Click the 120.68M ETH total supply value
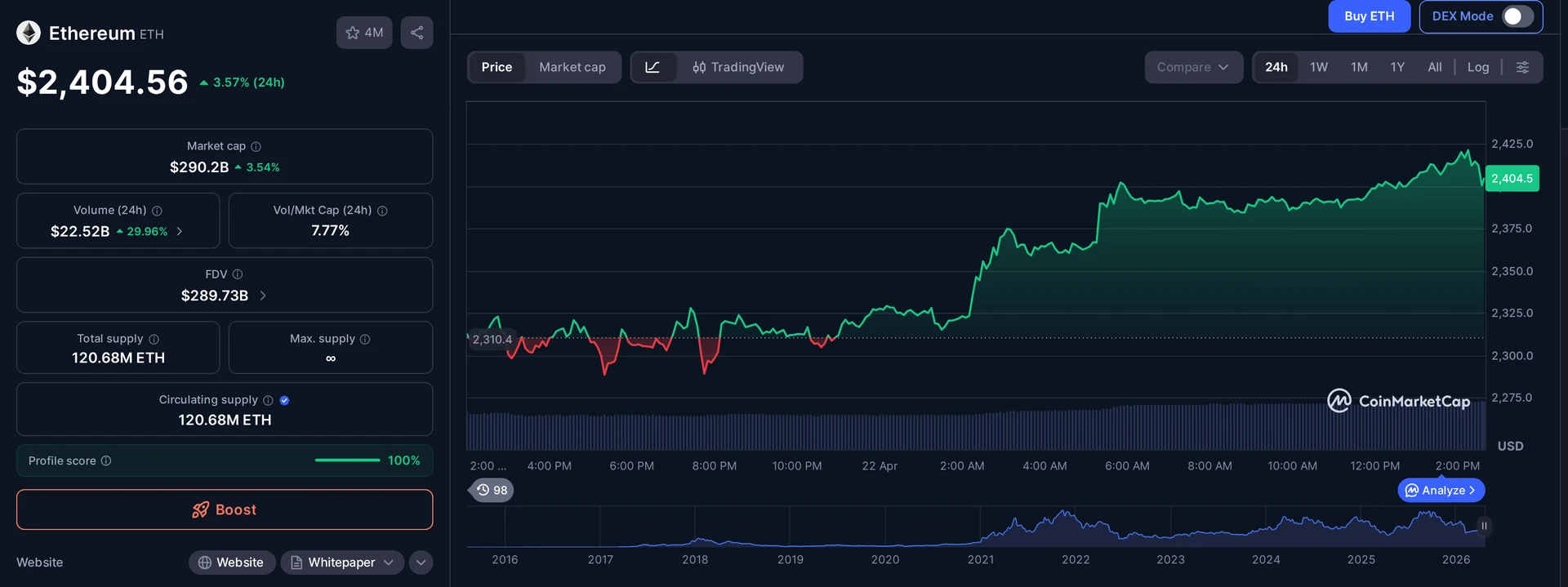The width and height of the screenshot is (1568, 587). click(x=118, y=358)
